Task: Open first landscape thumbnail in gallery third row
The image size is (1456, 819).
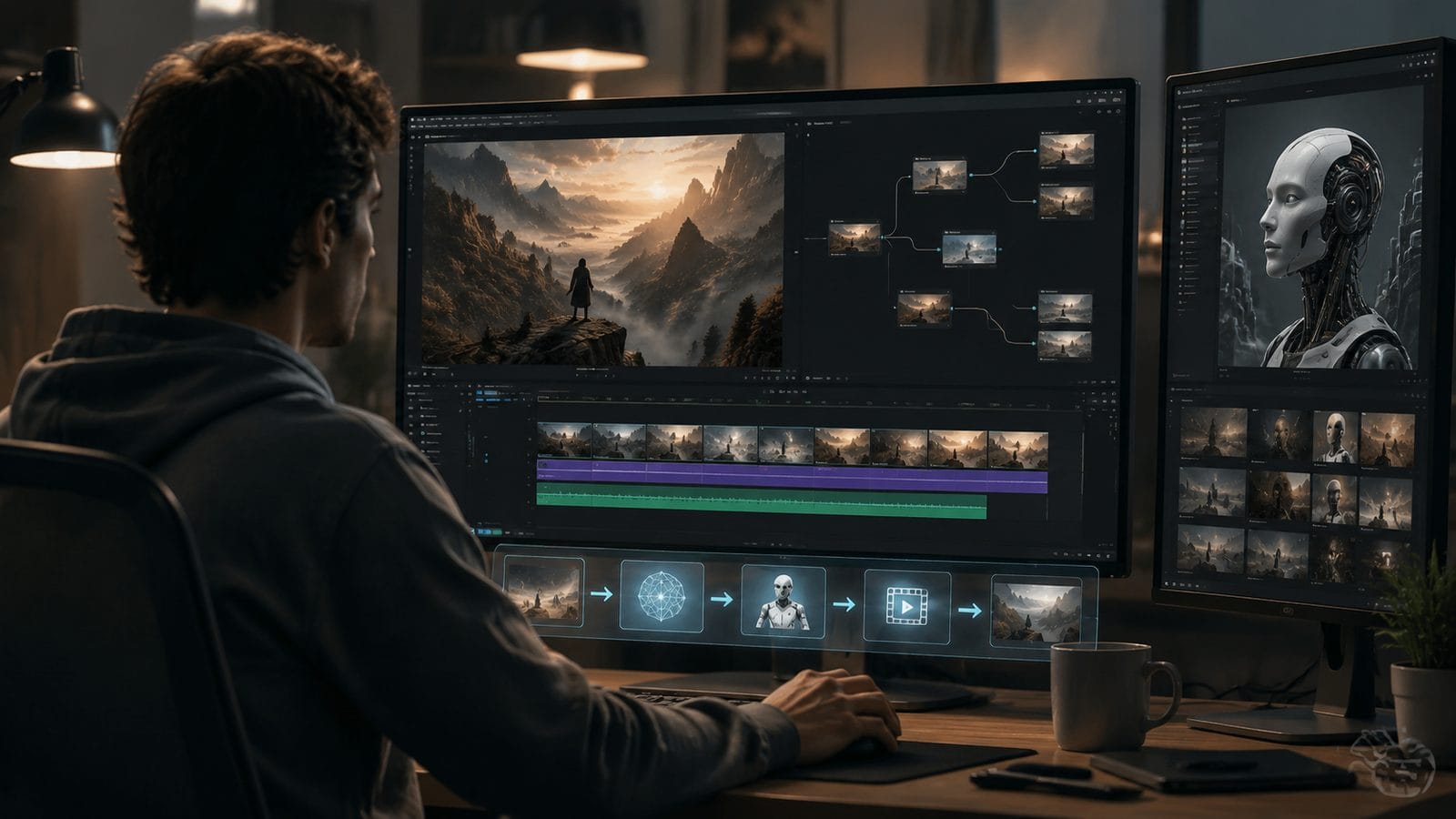Action: [1211, 549]
